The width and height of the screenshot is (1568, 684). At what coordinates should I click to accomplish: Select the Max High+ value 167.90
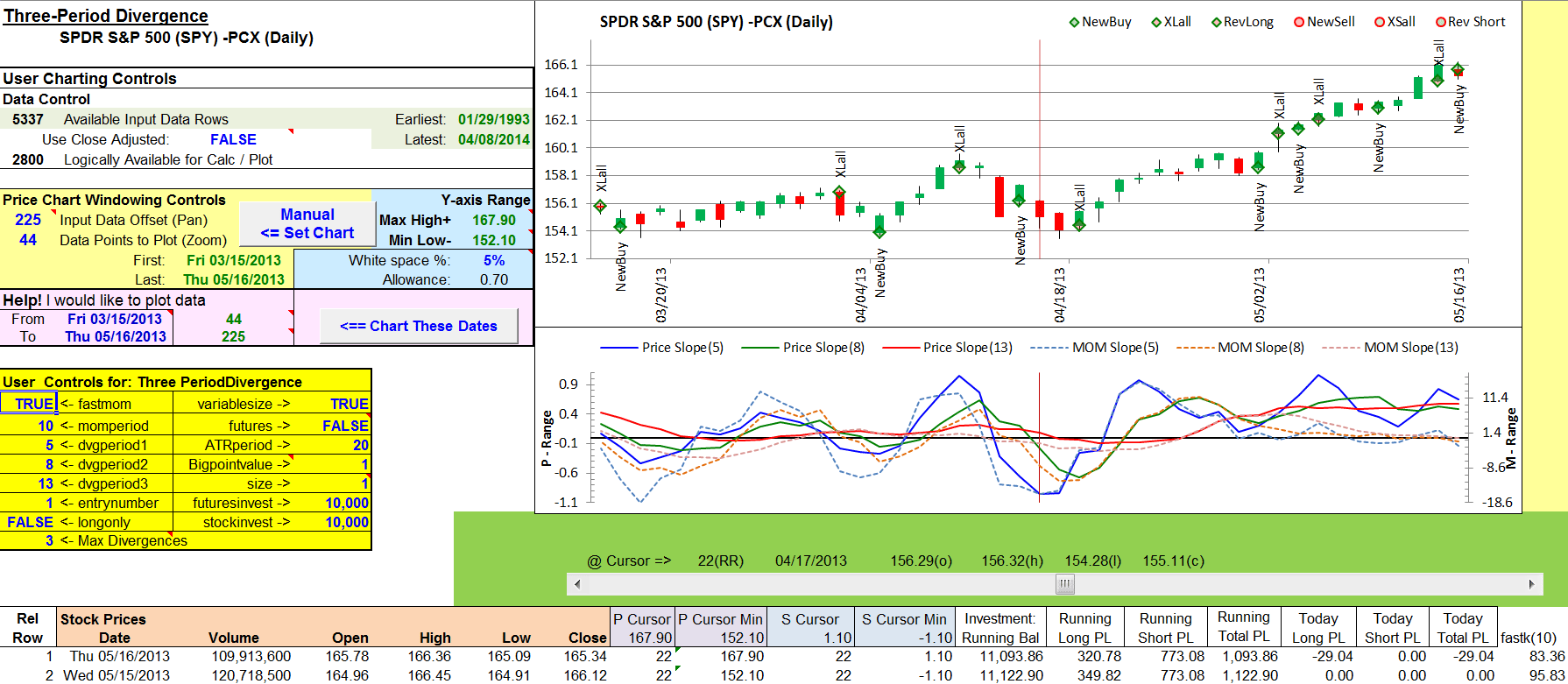pyautogui.click(x=494, y=220)
